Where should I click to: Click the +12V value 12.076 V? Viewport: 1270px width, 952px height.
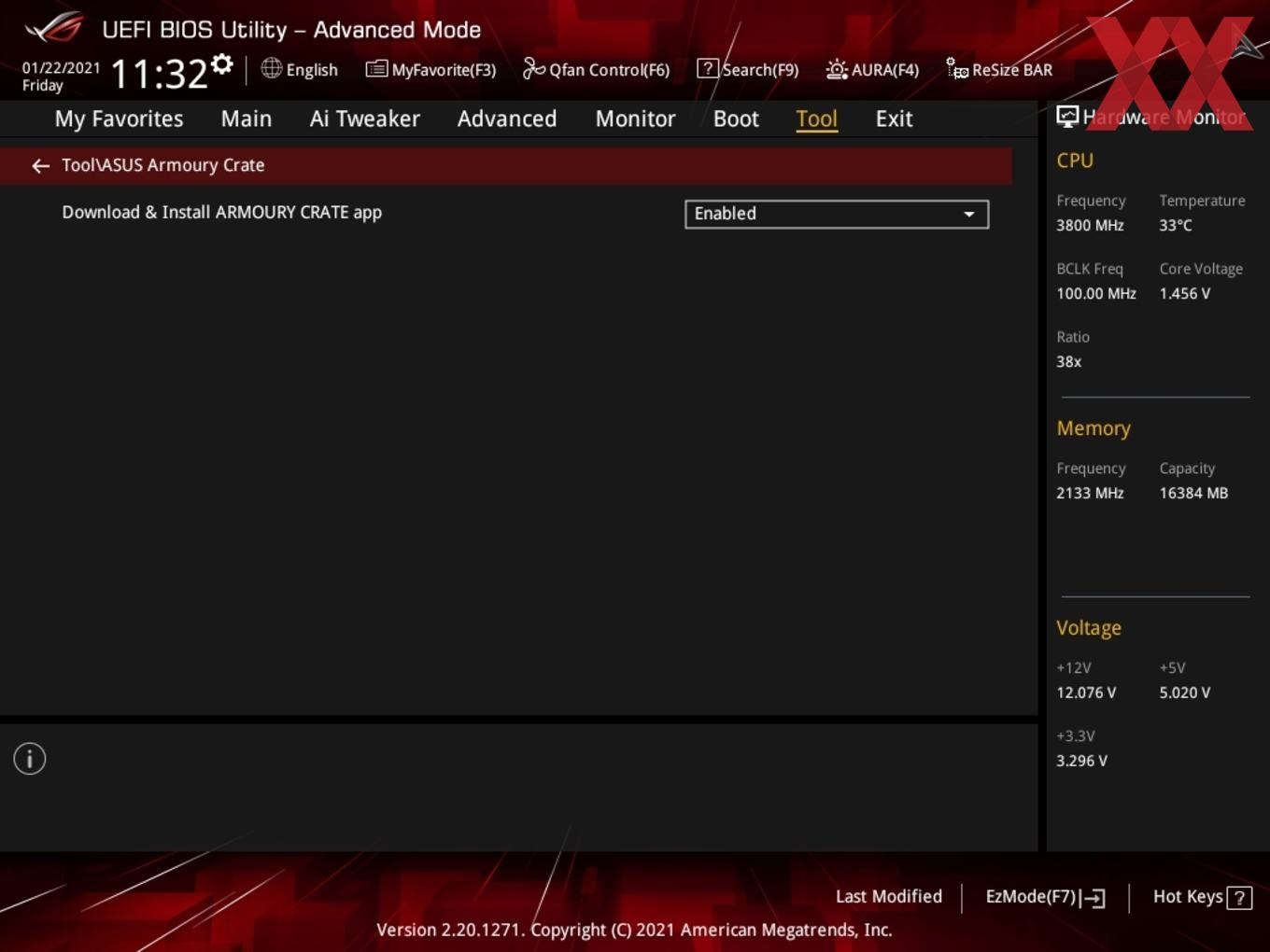(x=1086, y=693)
